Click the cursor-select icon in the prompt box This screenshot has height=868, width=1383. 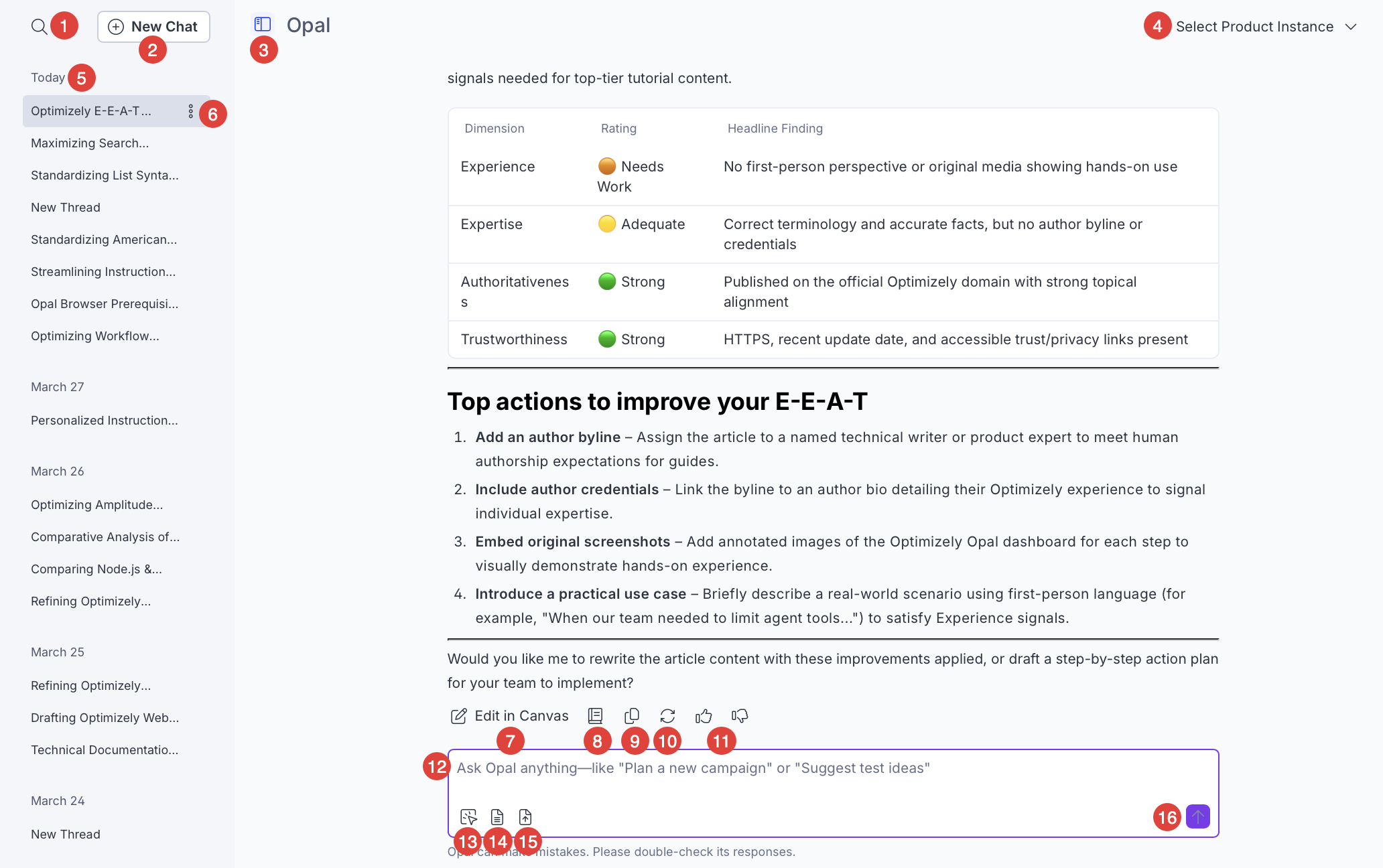coord(468,817)
